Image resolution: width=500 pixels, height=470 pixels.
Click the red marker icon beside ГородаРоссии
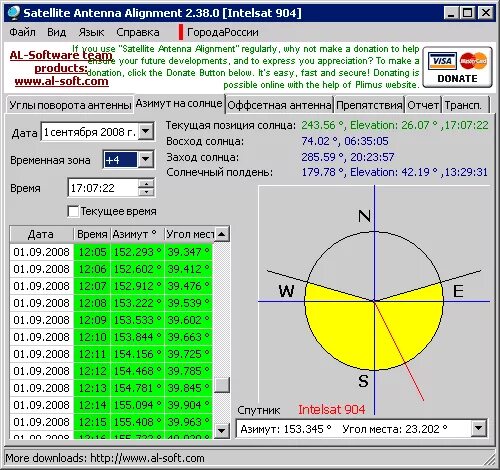click(181, 32)
